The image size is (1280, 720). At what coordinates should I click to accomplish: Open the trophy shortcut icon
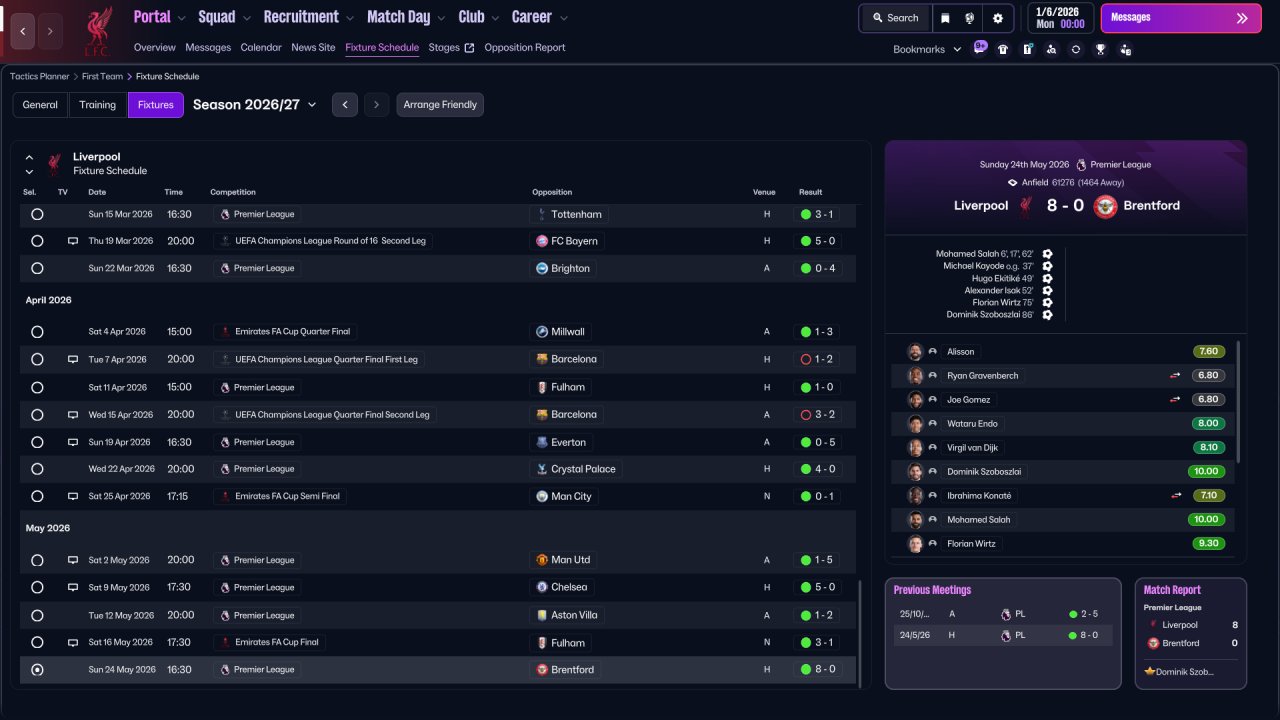(1100, 49)
